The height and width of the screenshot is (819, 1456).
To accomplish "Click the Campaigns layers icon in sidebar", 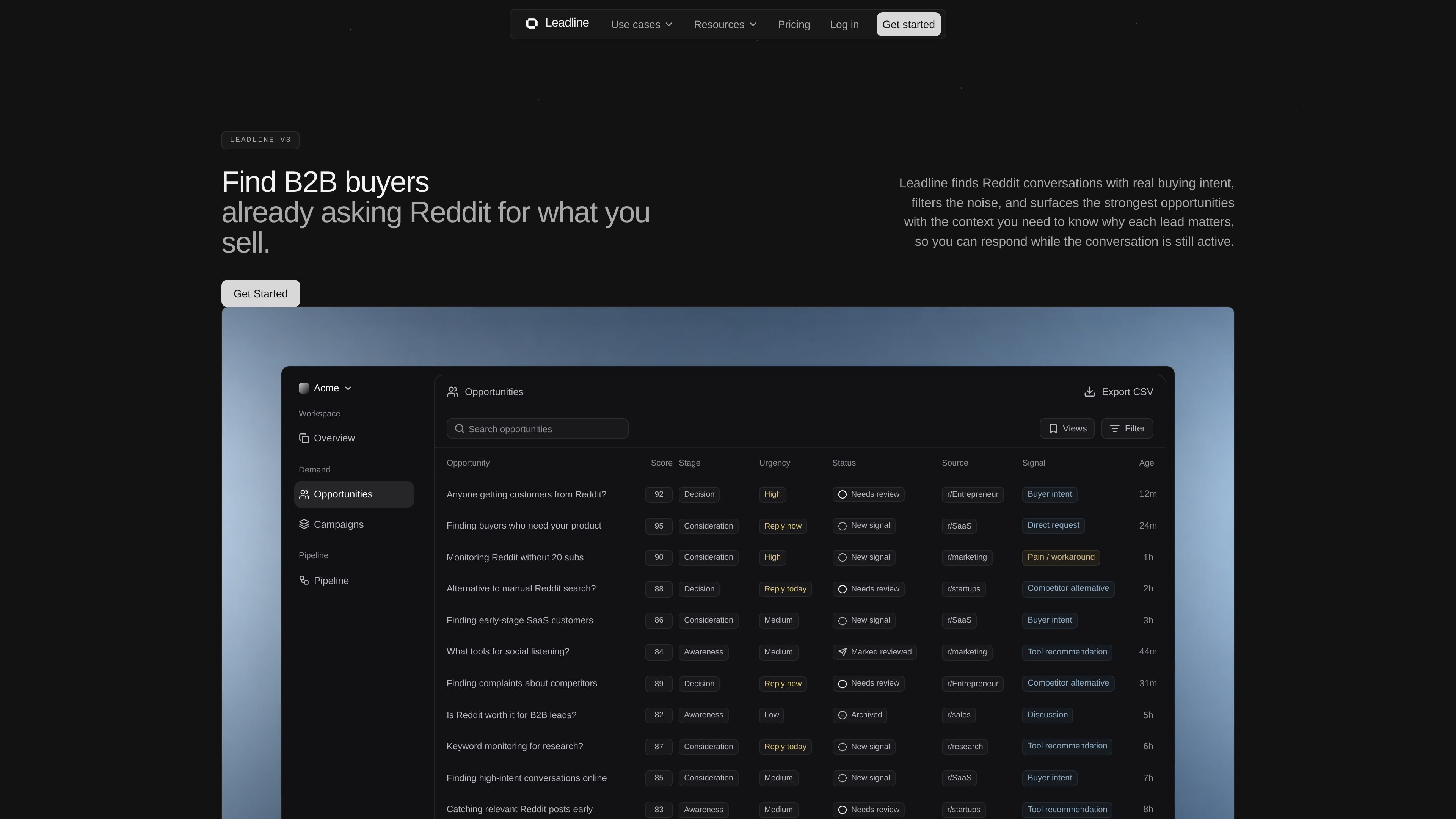I will [x=304, y=524].
